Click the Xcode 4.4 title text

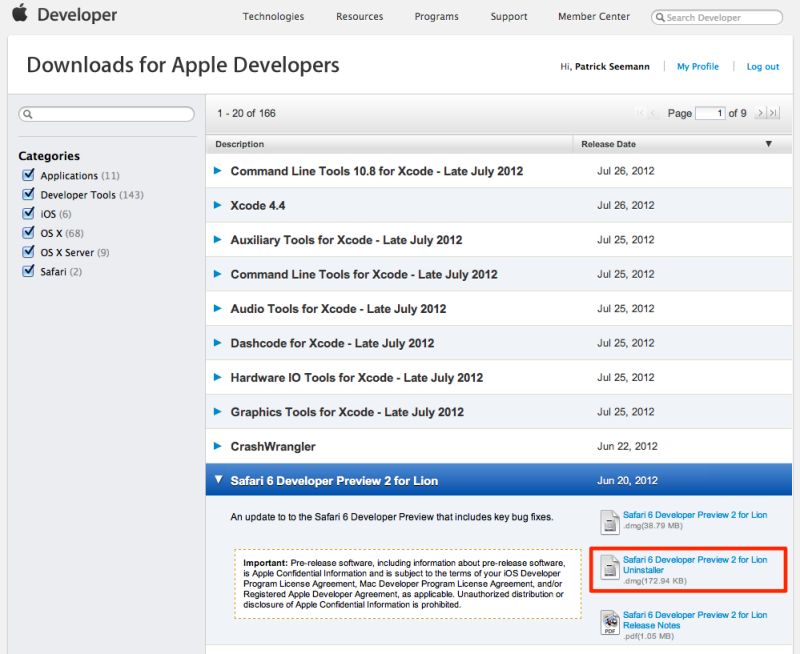[x=258, y=206]
